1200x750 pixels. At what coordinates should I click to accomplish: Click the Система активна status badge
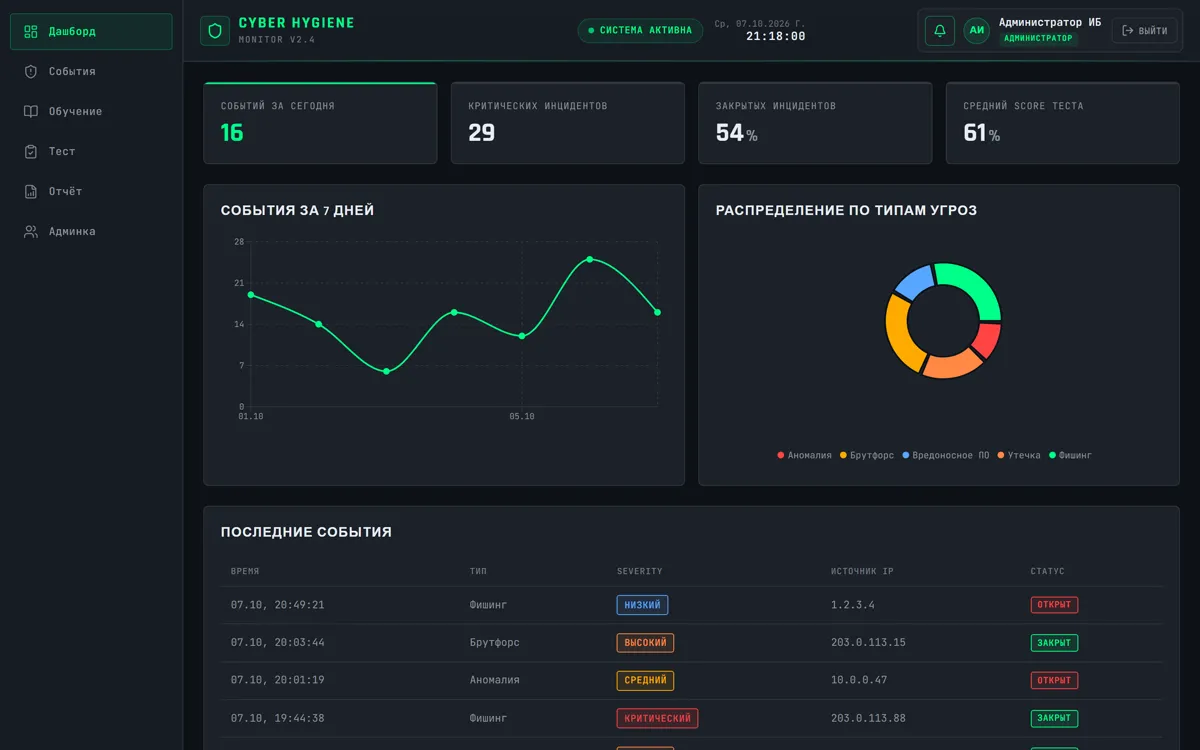click(640, 31)
